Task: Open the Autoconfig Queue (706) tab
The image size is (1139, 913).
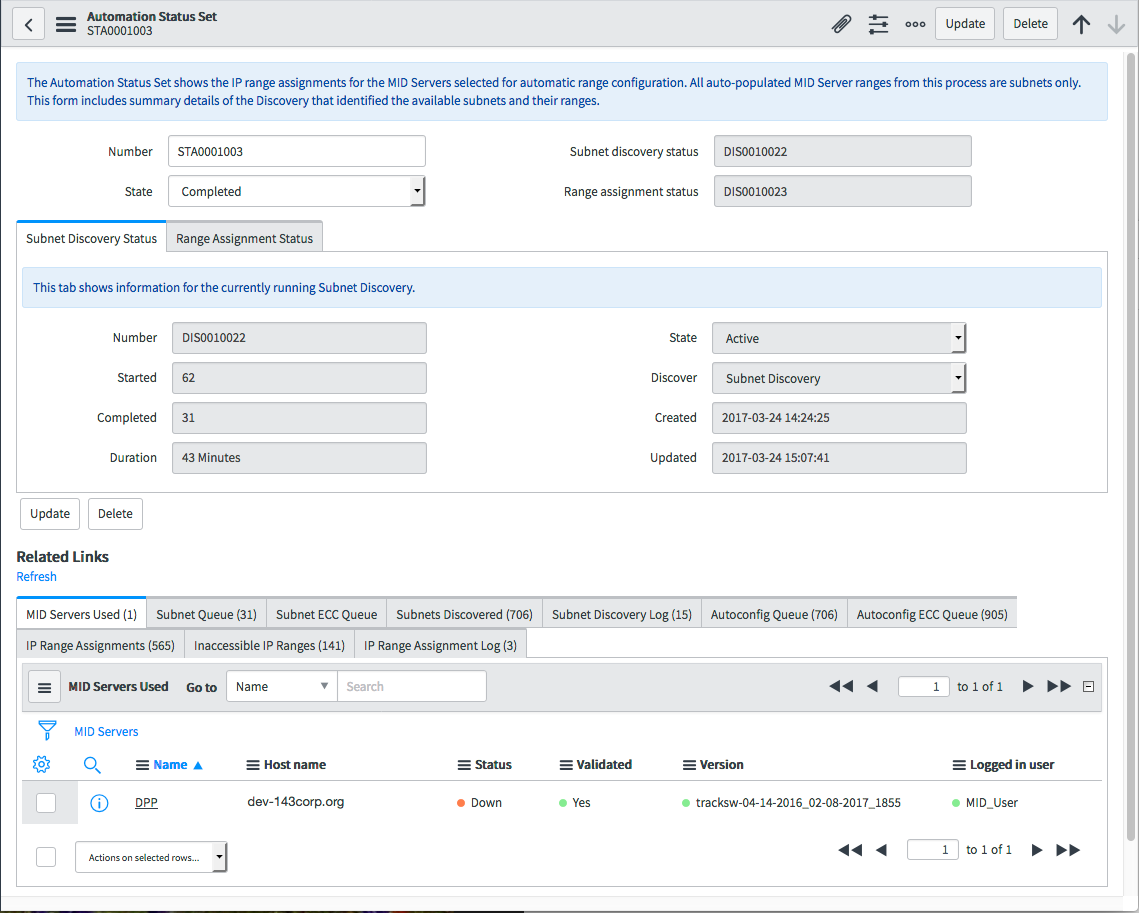Action: (x=774, y=614)
